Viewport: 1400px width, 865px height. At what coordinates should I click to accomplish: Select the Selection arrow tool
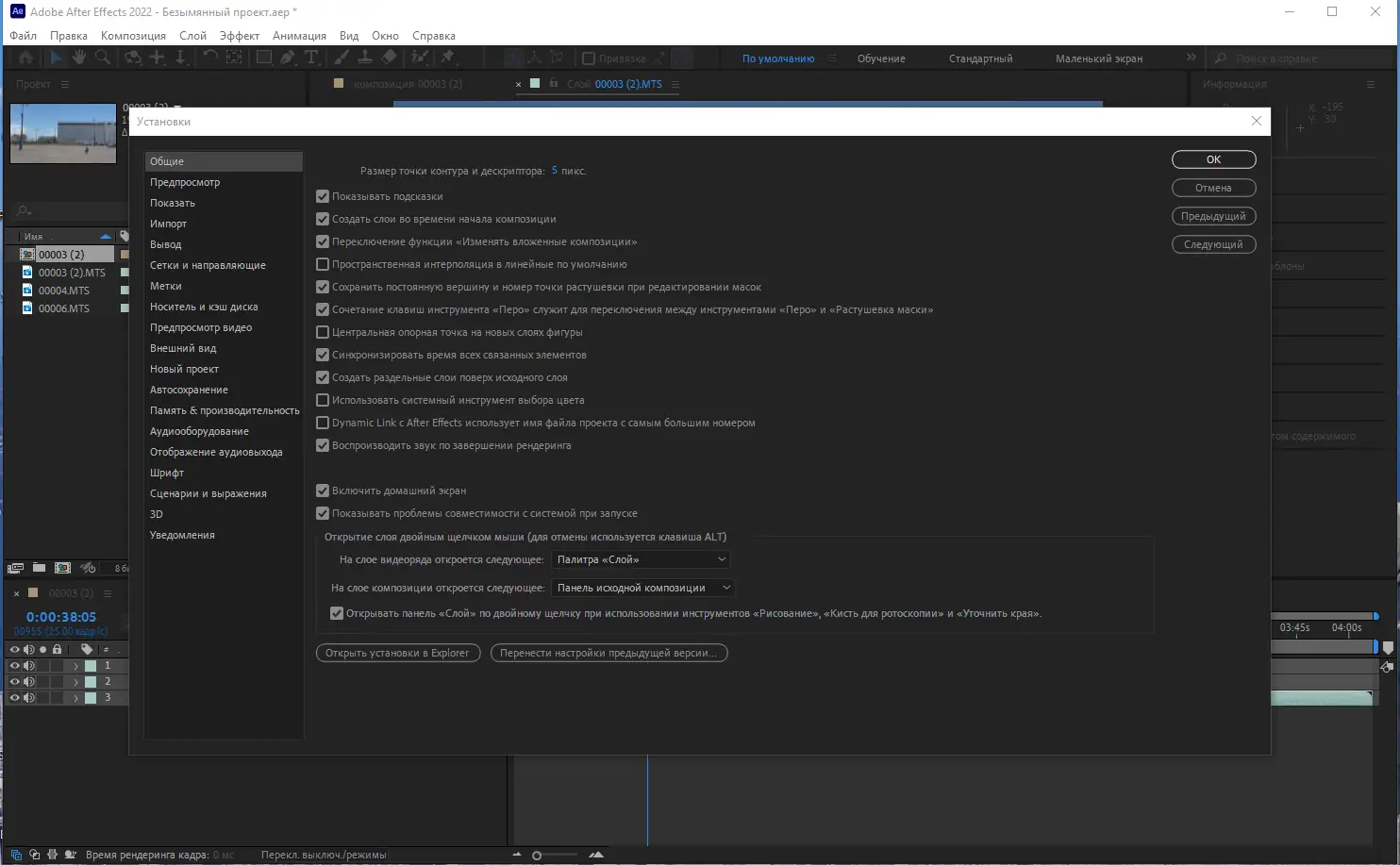55,58
